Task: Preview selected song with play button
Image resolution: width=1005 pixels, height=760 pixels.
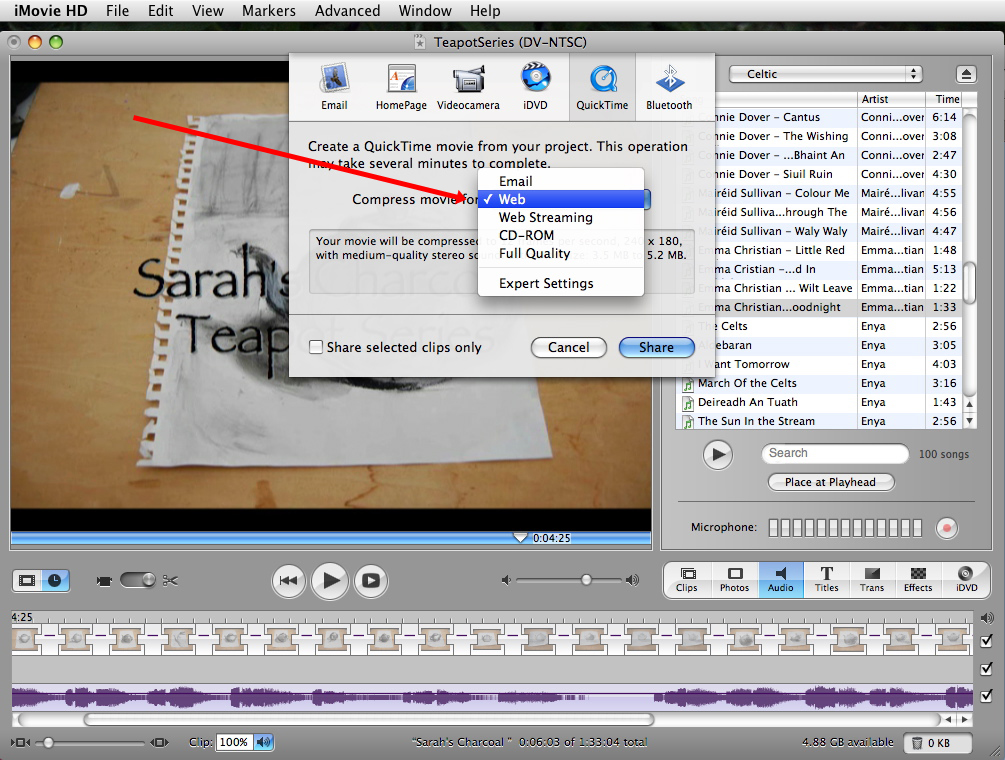Action: 718,455
